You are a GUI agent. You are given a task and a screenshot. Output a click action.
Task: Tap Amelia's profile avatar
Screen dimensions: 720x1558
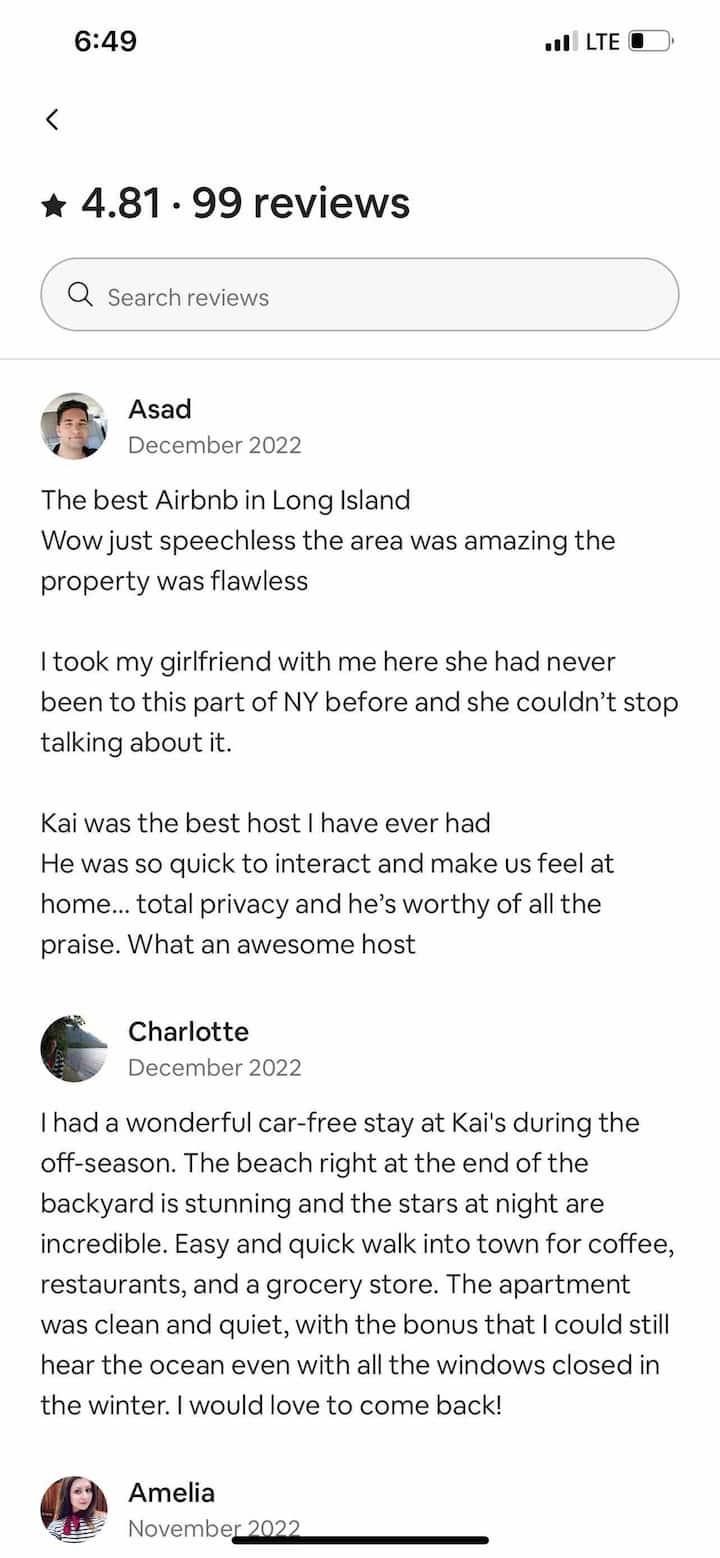[x=74, y=1509]
